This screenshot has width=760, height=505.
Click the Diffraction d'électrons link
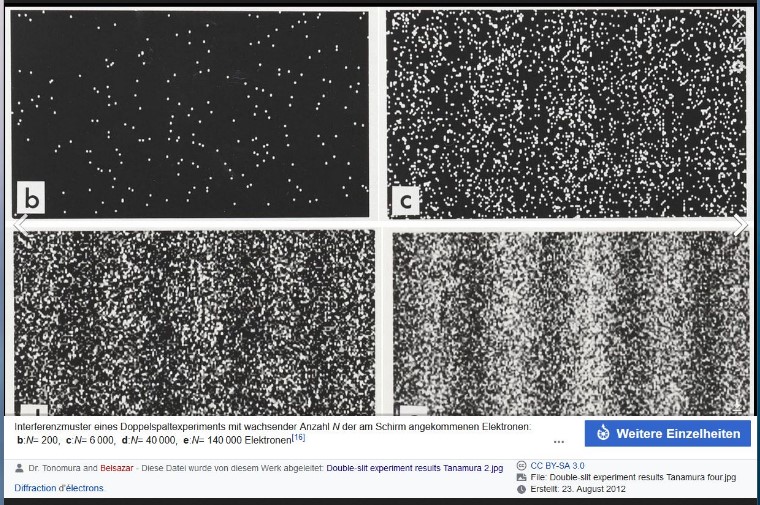59,488
